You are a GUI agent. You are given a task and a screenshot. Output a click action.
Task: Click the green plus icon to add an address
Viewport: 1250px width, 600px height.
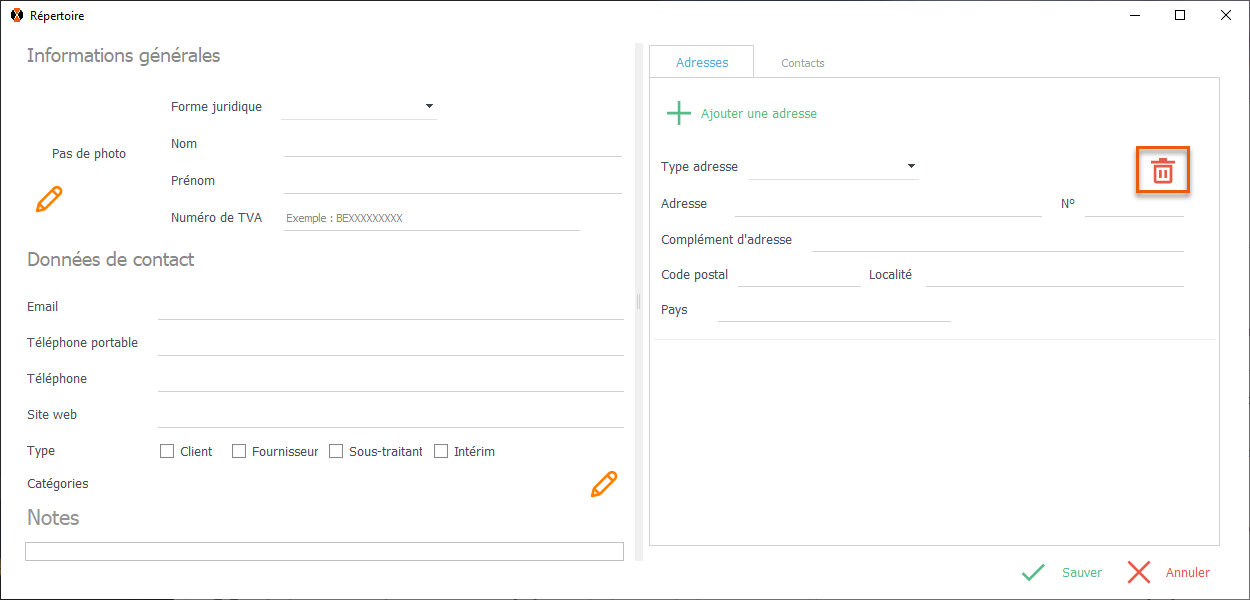679,113
